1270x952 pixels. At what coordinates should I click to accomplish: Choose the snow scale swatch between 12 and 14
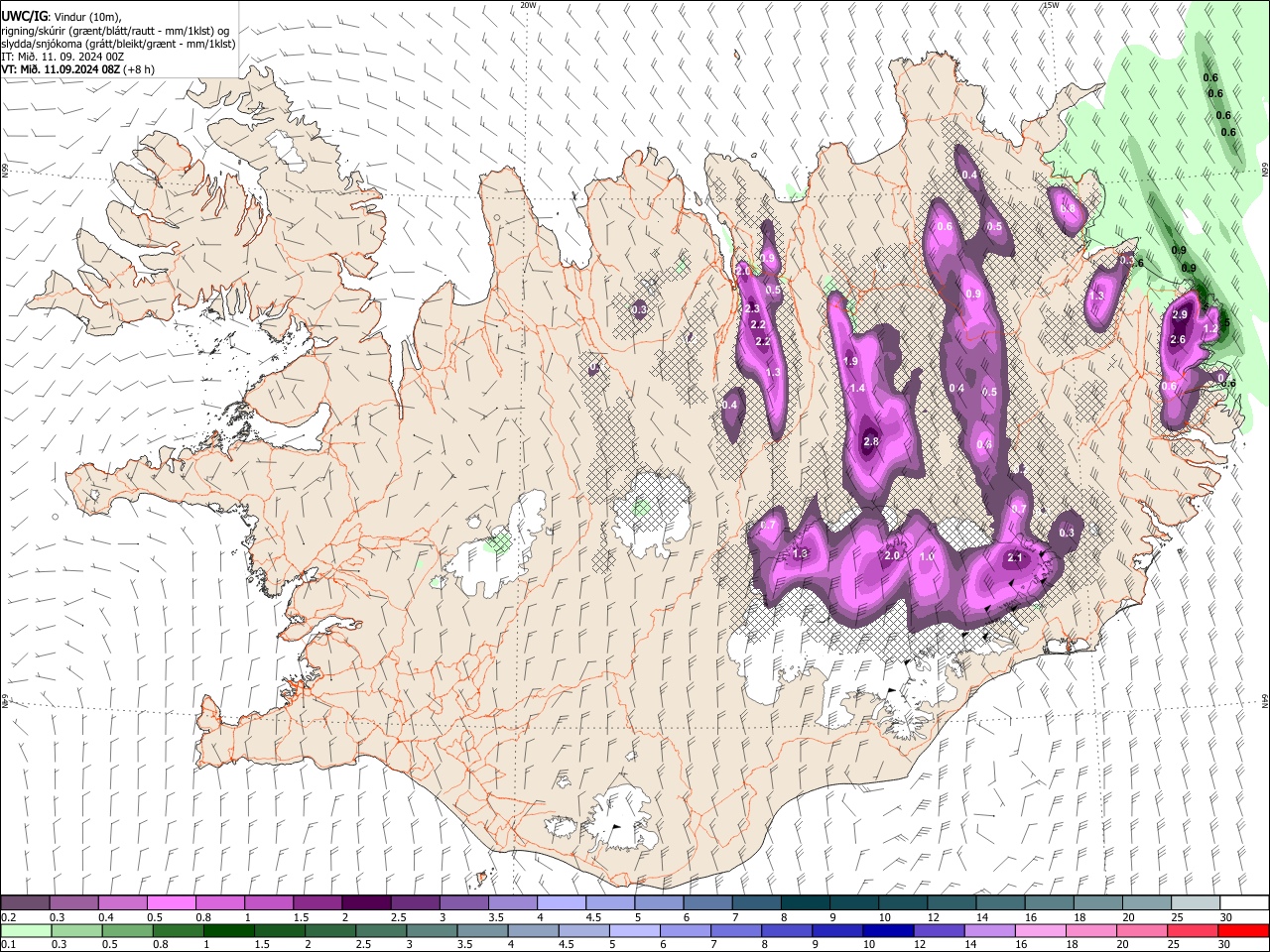[952, 903]
